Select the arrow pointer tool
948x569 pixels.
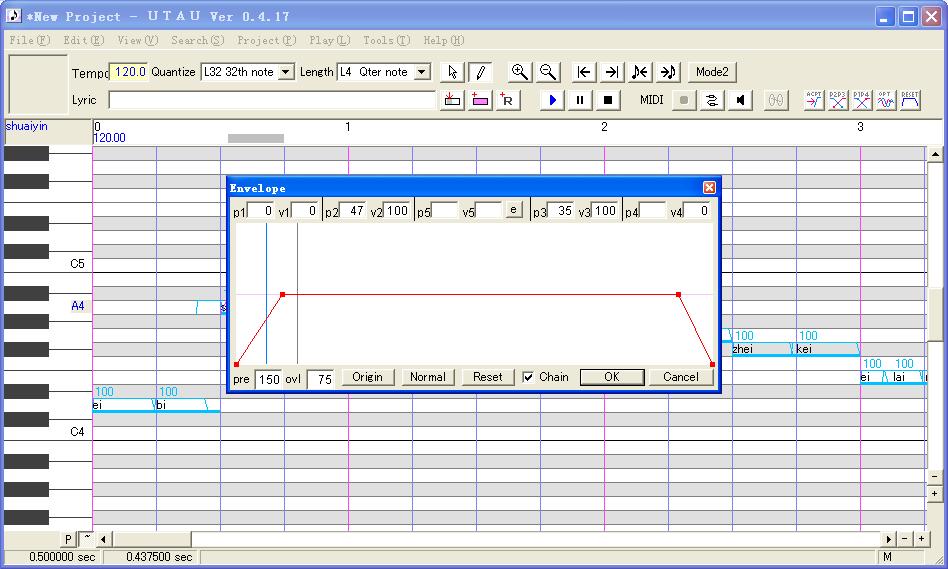(452, 72)
